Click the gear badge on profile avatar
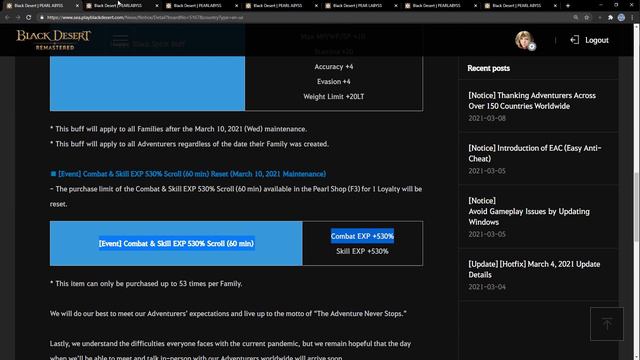This screenshot has width=640, height=360. coord(531,47)
